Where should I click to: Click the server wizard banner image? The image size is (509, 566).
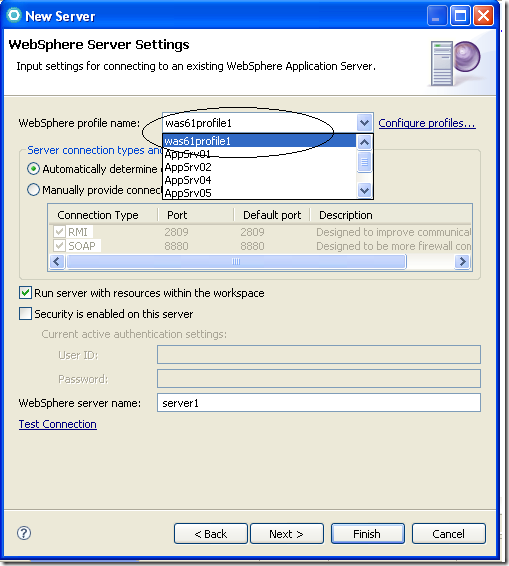tap(456, 63)
